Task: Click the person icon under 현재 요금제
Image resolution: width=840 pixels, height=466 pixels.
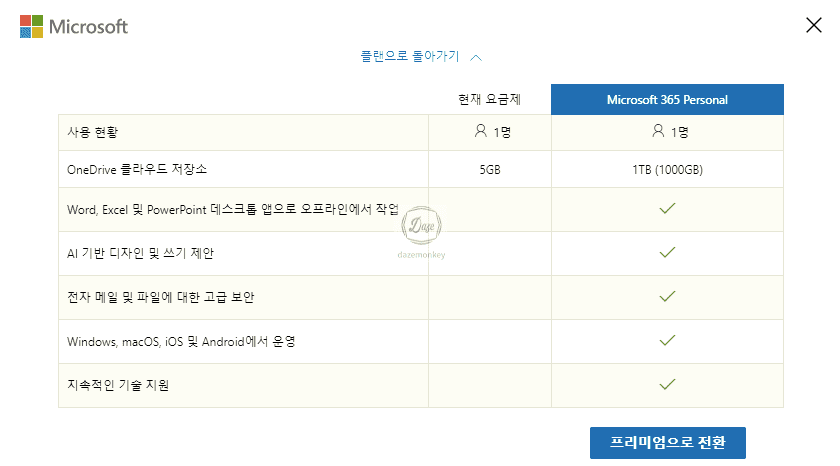Action: pyautogui.click(x=481, y=131)
